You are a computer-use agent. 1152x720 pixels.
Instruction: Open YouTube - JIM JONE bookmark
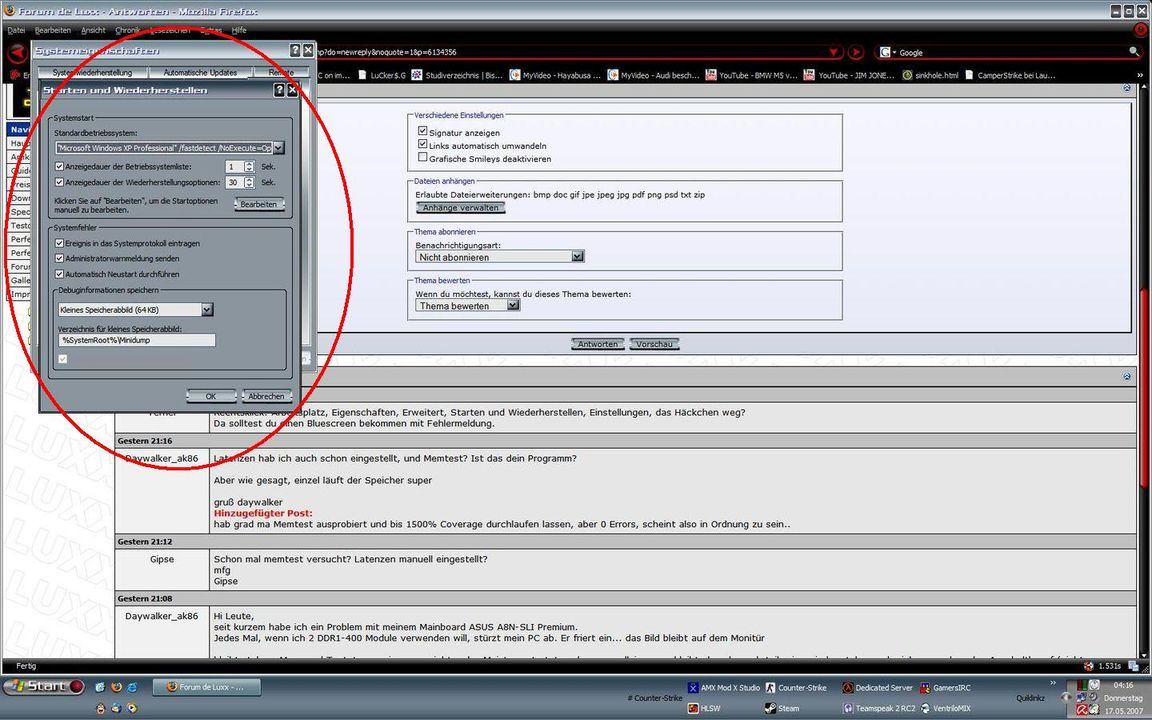(849, 75)
